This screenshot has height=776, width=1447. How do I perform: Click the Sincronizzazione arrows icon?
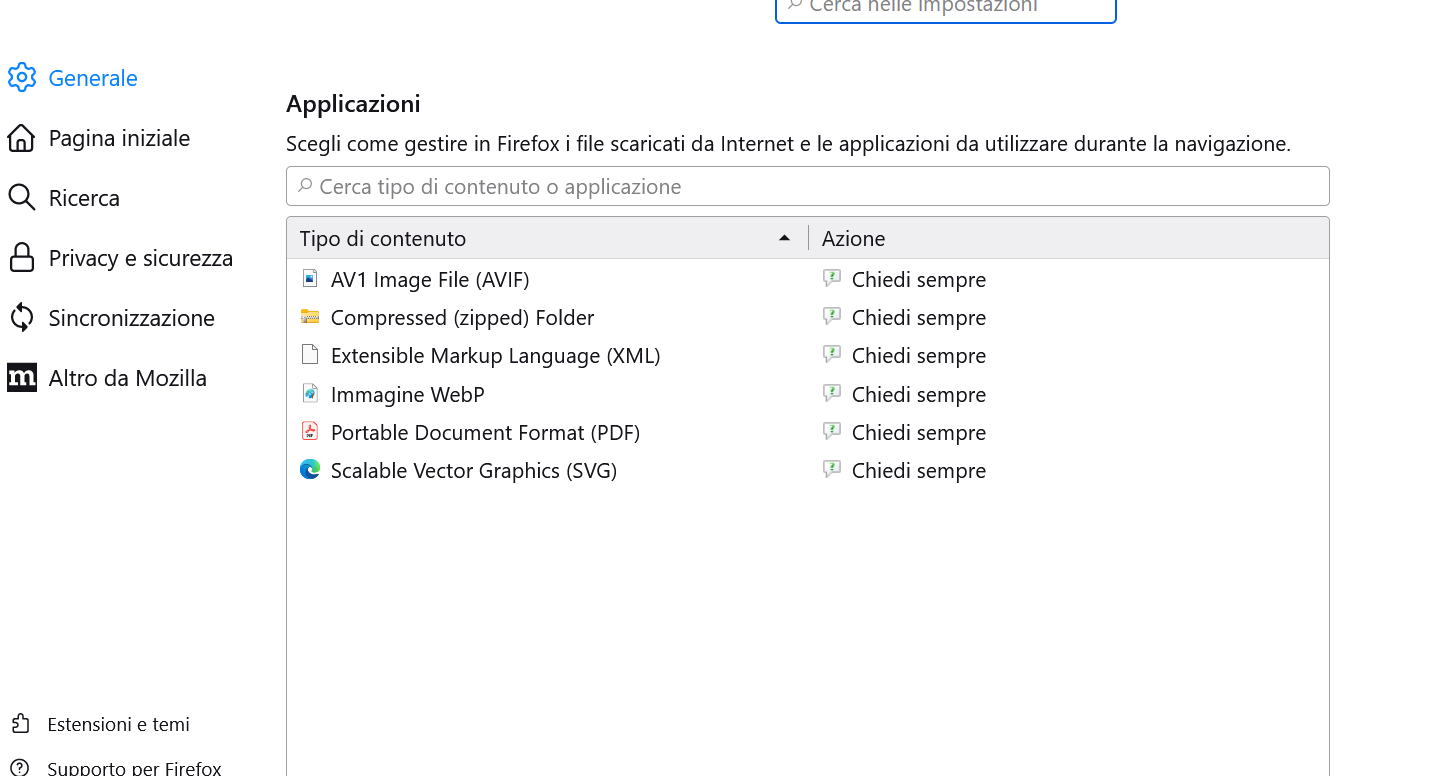22,318
